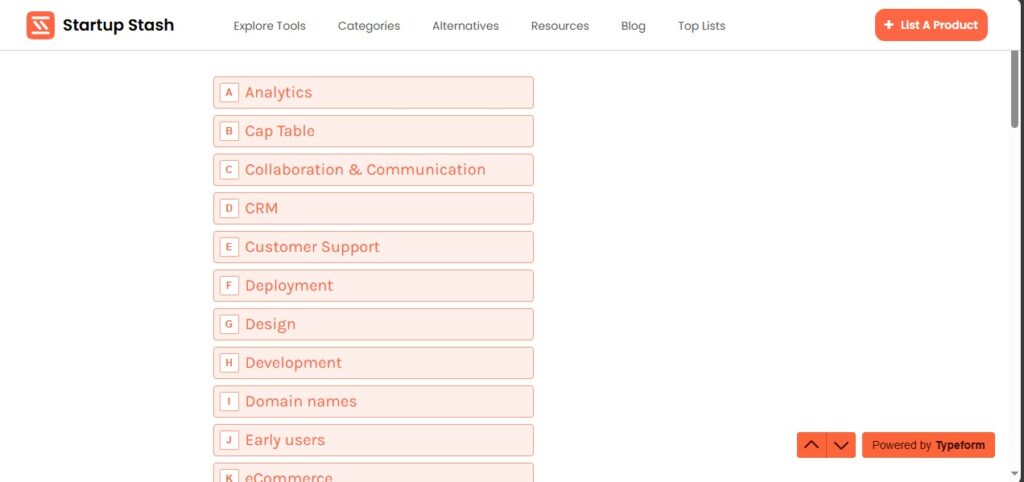Pick the Deployment option
This screenshot has width=1024, height=482.
pos(373,285)
